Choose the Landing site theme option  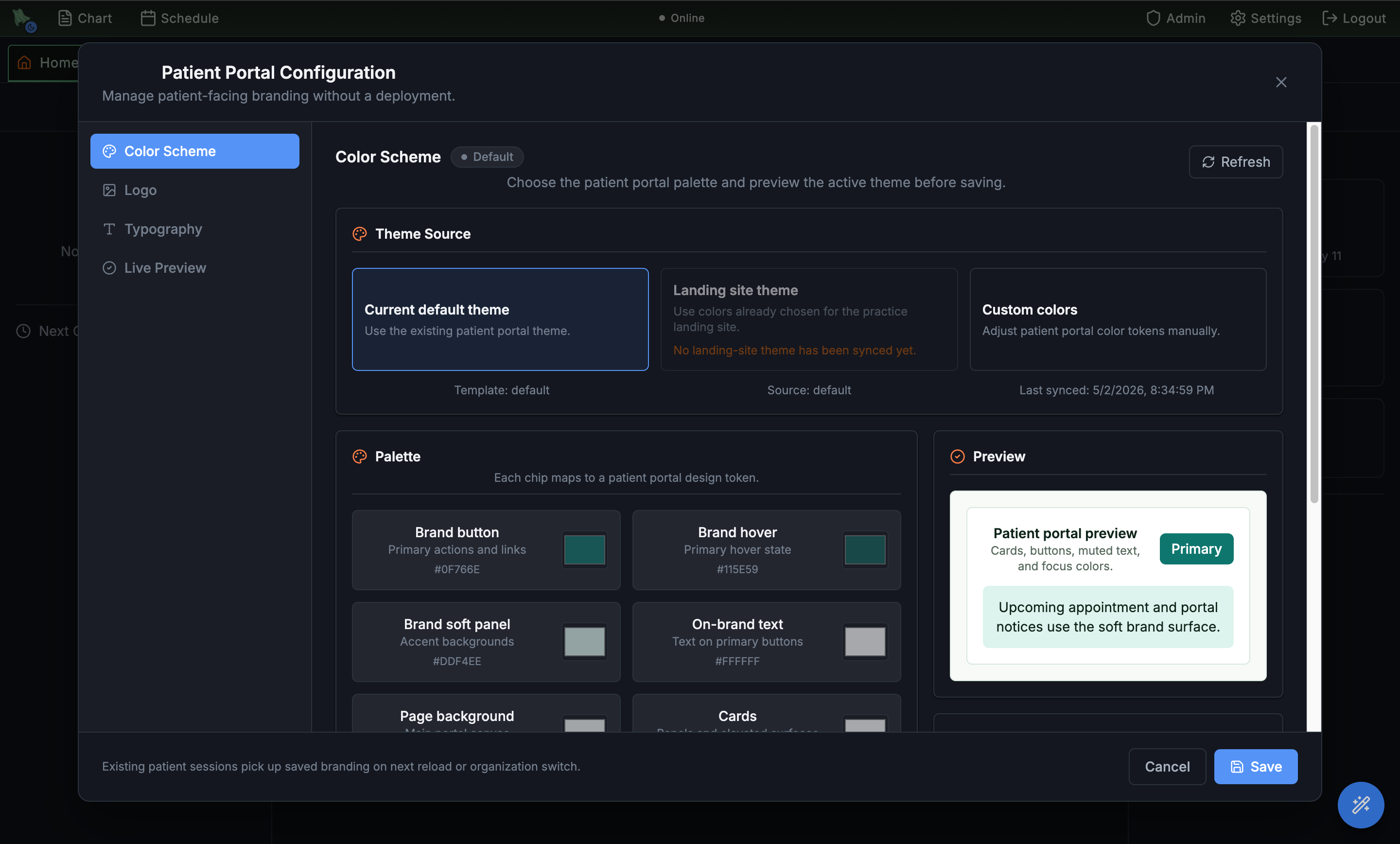pyautogui.click(x=808, y=319)
